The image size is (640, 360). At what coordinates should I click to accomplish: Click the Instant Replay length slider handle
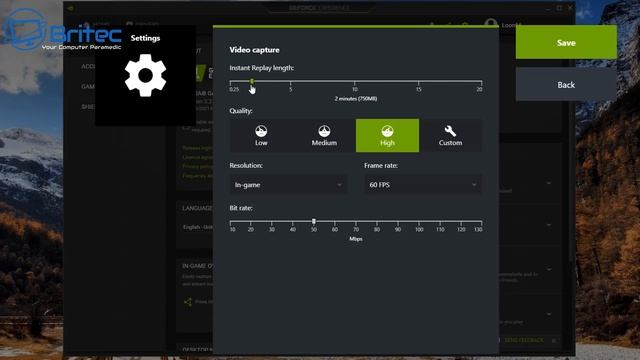pos(252,81)
